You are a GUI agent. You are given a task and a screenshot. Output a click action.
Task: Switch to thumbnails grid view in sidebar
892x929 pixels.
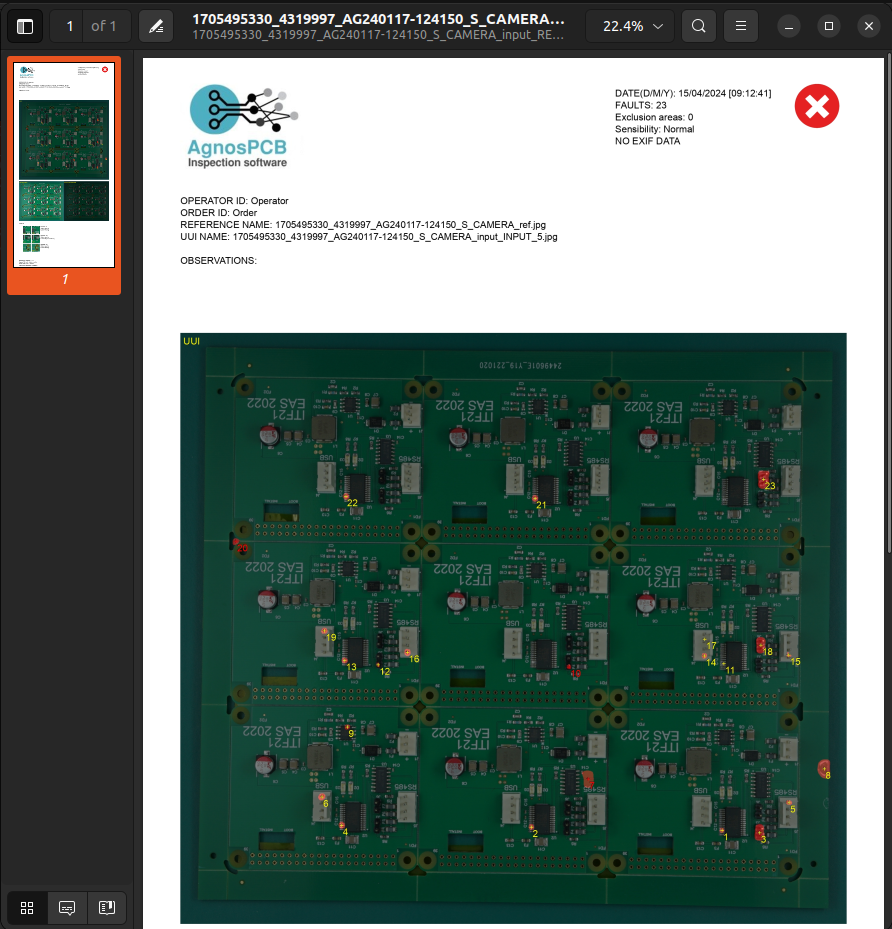pos(27,908)
